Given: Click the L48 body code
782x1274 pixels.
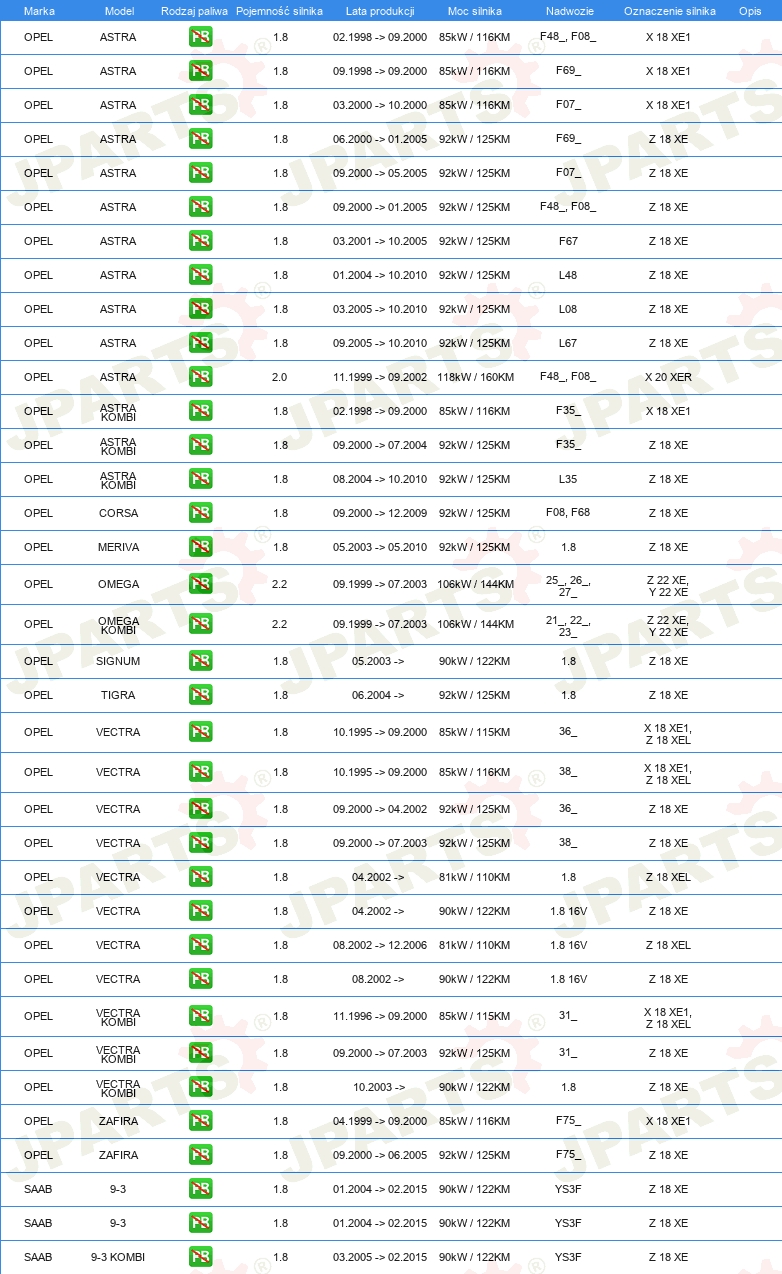Looking at the screenshot, I should pyautogui.click(x=568, y=275).
